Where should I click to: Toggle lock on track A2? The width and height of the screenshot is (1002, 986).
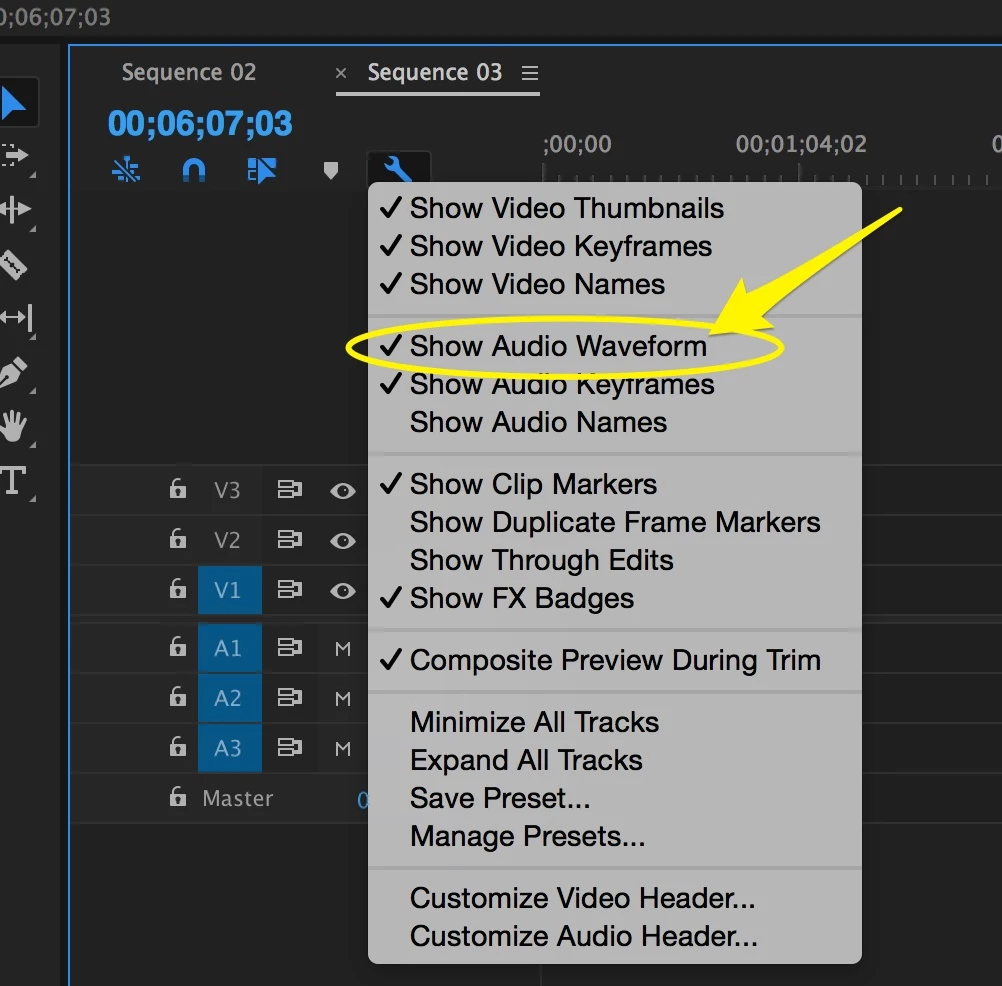click(x=178, y=697)
